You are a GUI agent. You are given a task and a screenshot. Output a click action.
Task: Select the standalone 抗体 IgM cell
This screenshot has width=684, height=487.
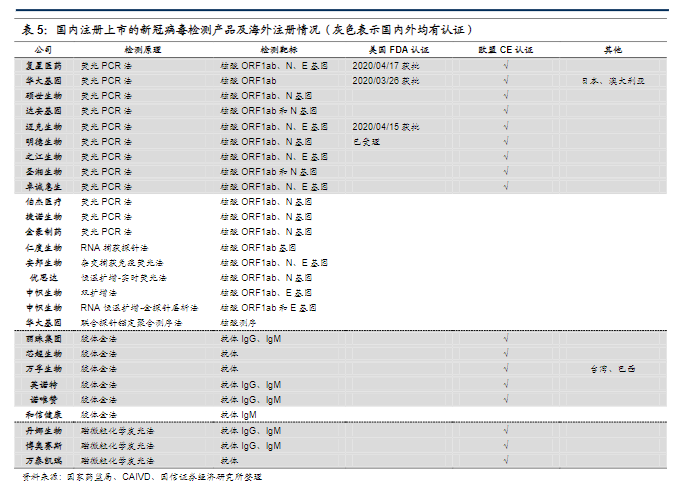[x=239, y=414]
